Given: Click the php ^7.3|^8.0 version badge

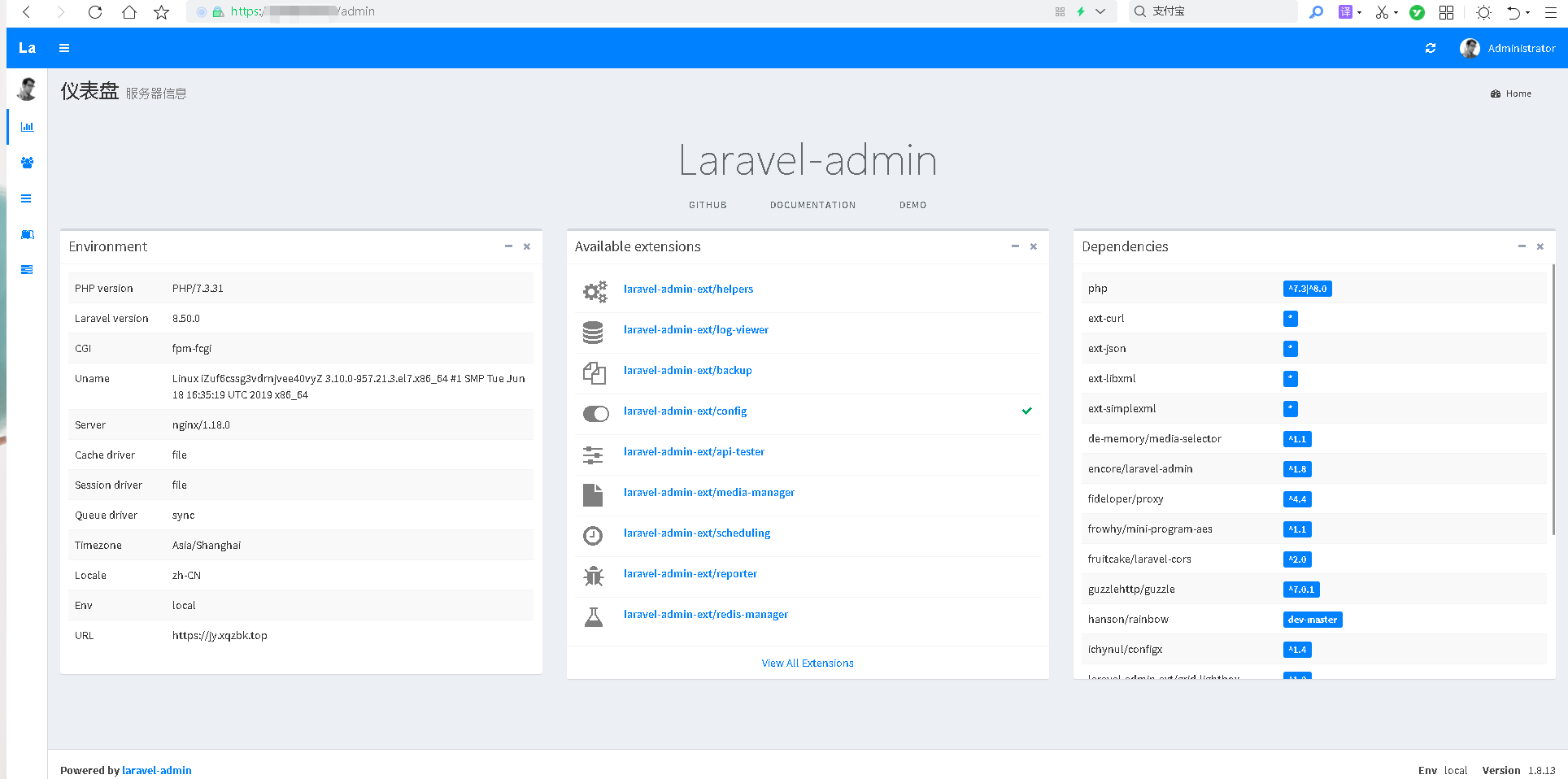Looking at the screenshot, I should [x=1307, y=289].
